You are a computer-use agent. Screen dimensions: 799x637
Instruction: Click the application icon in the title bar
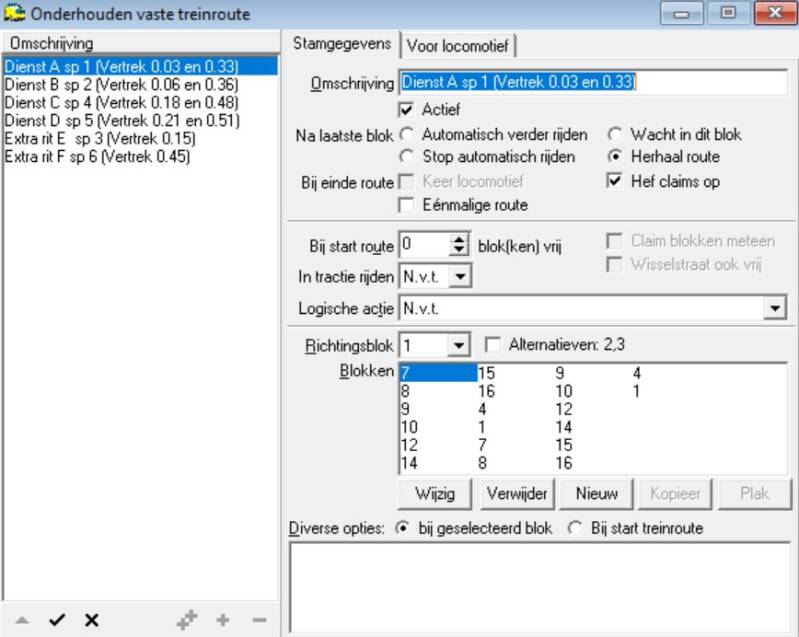[x=14, y=13]
